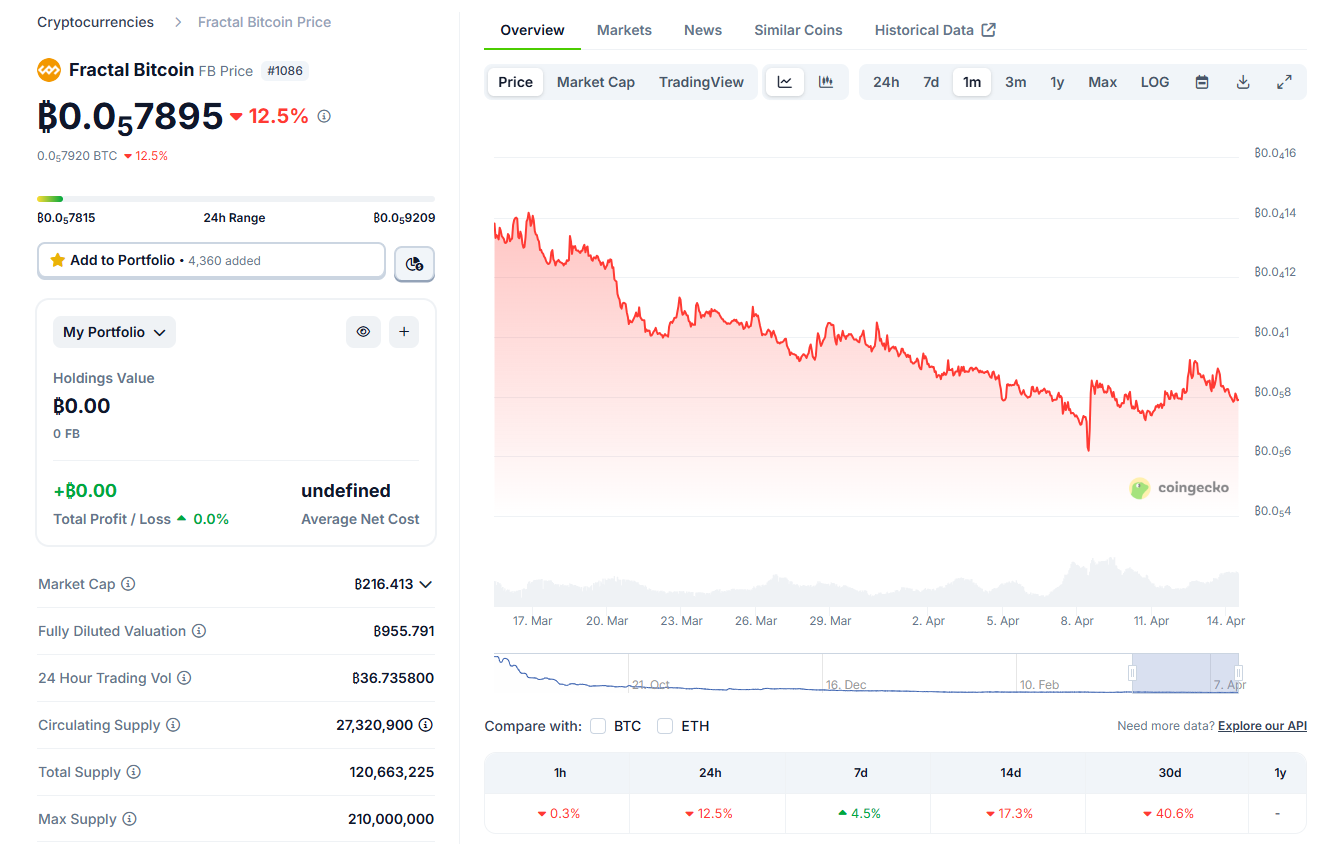Click info icon next to 12.5% price change
This screenshot has width=1327, height=844.
(324, 116)
